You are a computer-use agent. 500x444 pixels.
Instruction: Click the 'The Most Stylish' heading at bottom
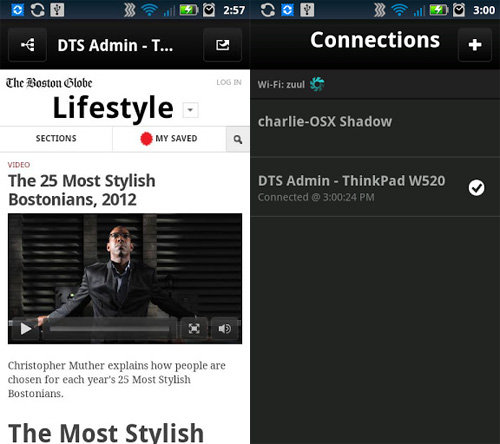tap(106, 433)
